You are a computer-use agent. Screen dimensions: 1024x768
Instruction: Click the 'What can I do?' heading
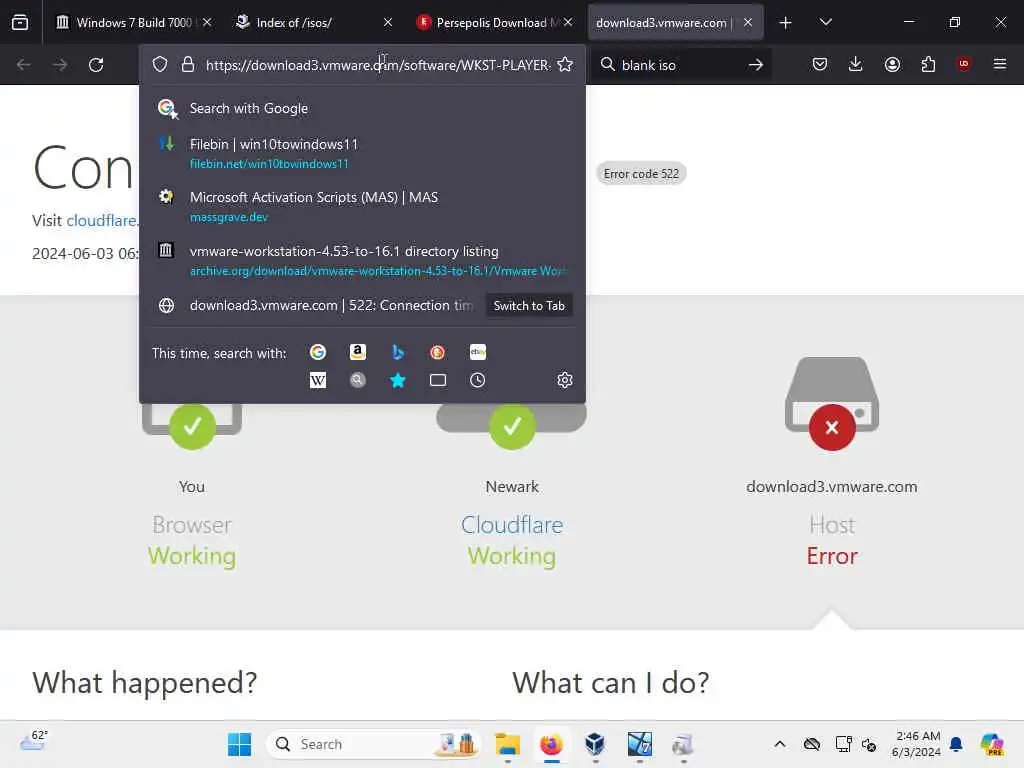[x=611, y=682]
